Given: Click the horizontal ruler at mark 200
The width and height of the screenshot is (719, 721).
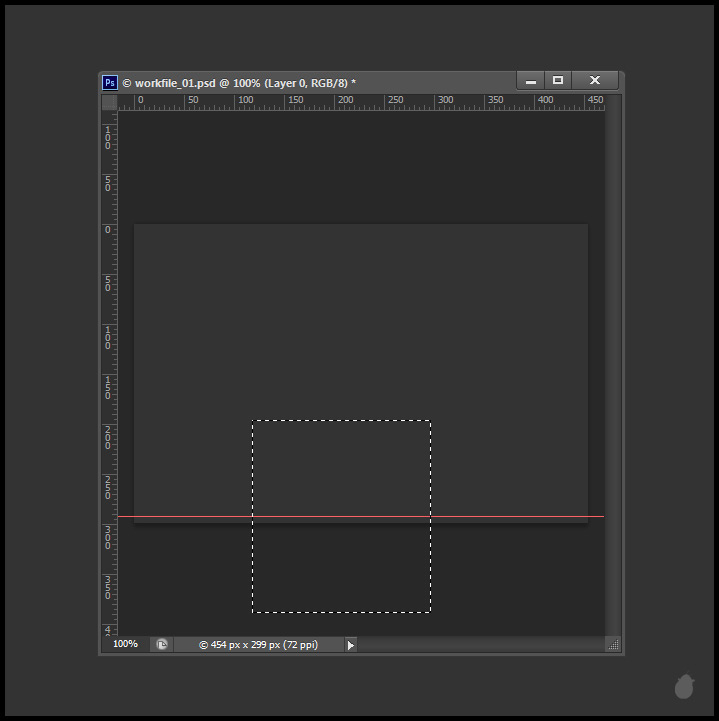Looking at the screenshot, I should point(344,100).
